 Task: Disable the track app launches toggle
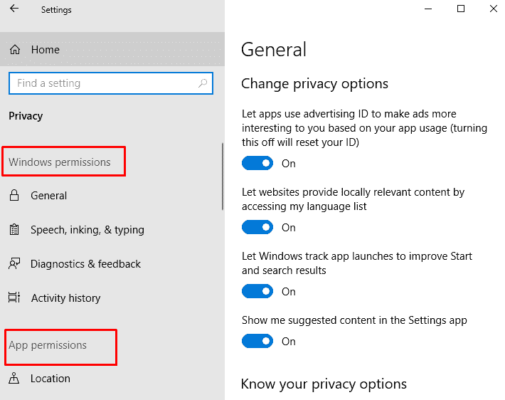click(x=257, y=291)
